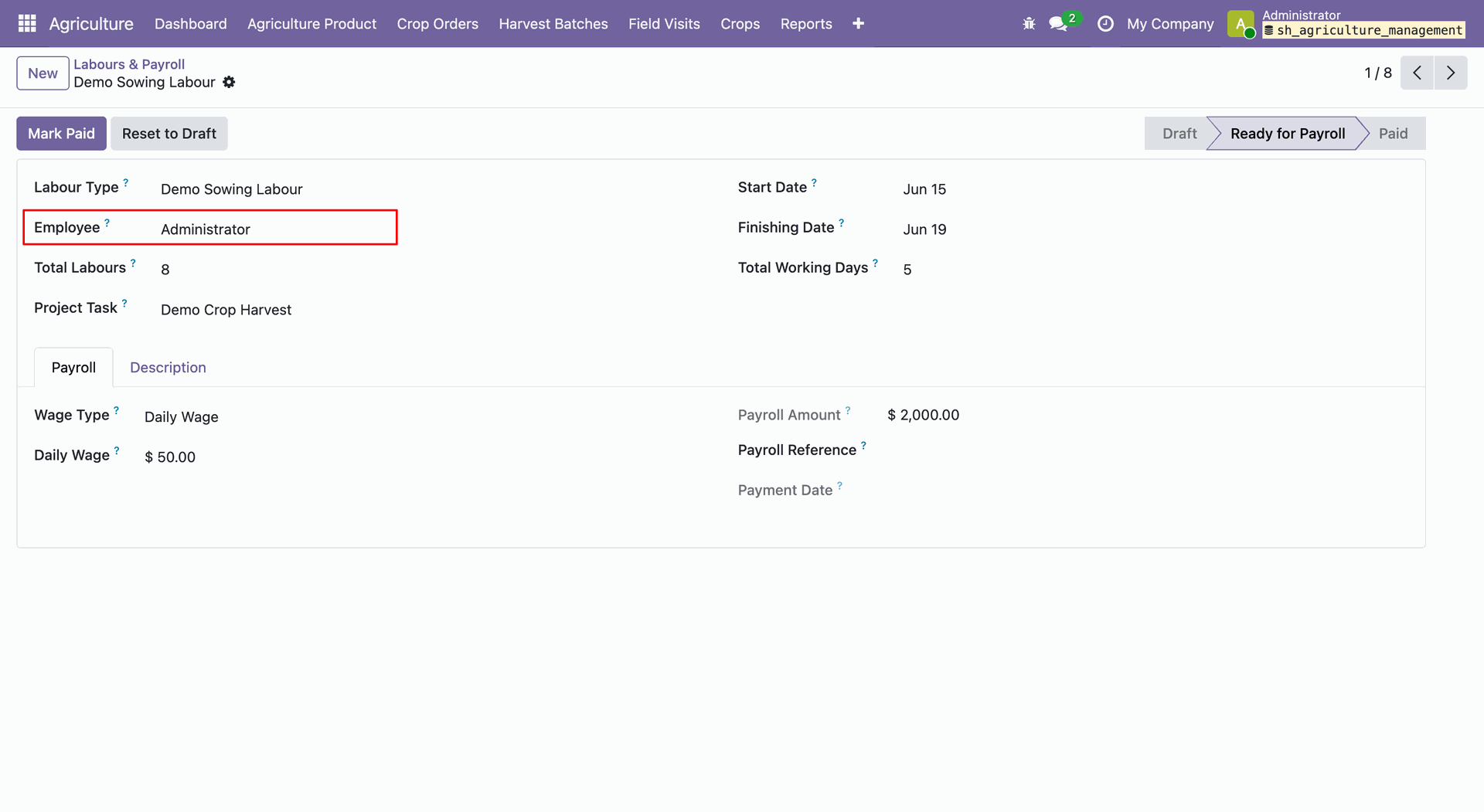The image size is (1484, 812).
Task: Open the gear actions menu
Action: 229,82
